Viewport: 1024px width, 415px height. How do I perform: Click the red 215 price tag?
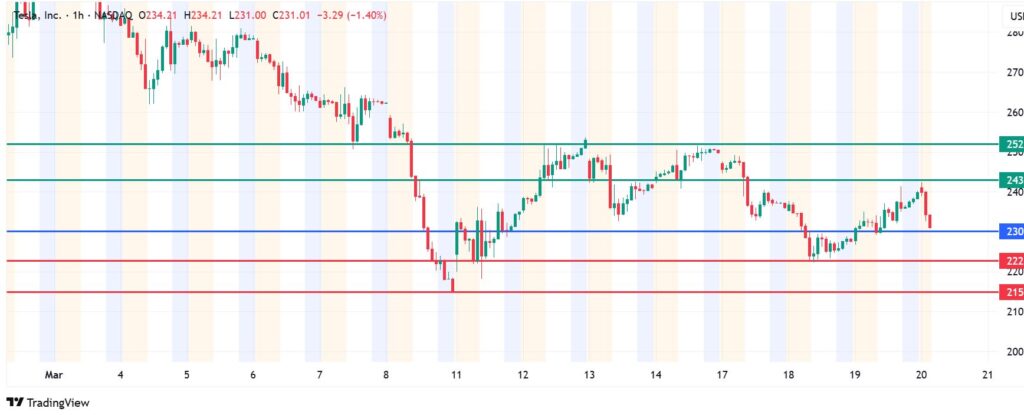point(1012,292)
